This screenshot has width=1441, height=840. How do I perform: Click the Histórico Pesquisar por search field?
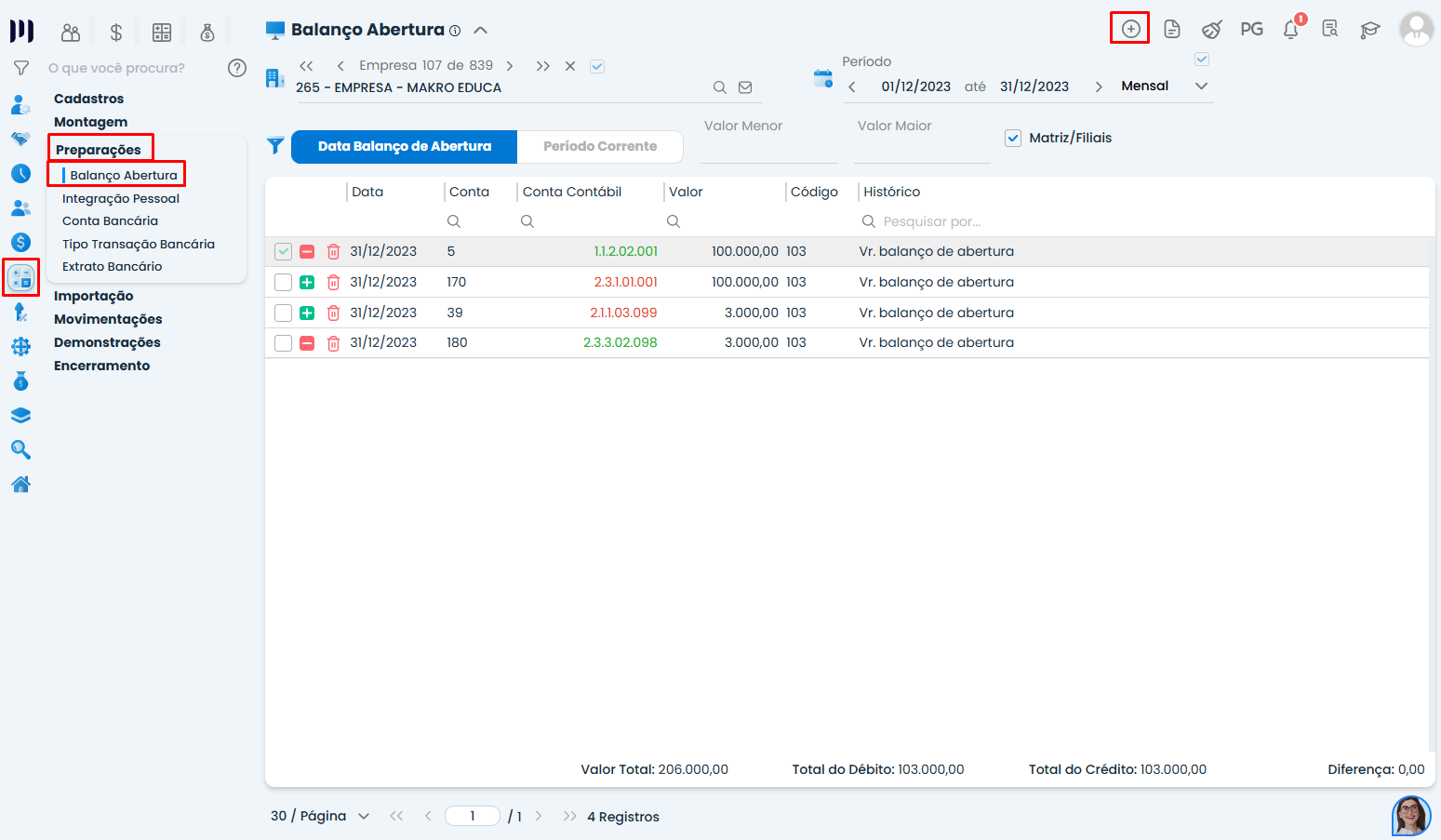point(932,221)
